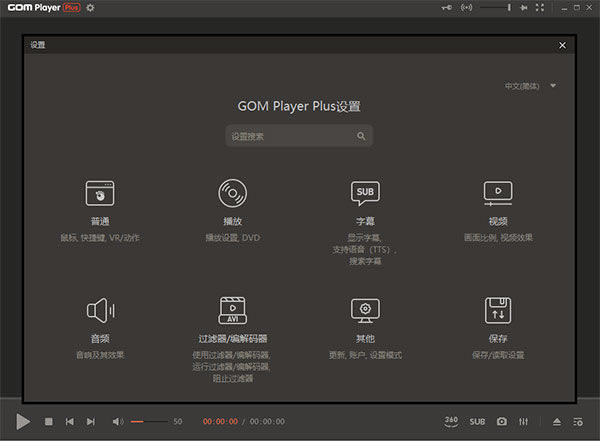This screenshot has height=442, width=600.
Task: Open the gear menu next to the GOM Player logo
Action: 91,8
